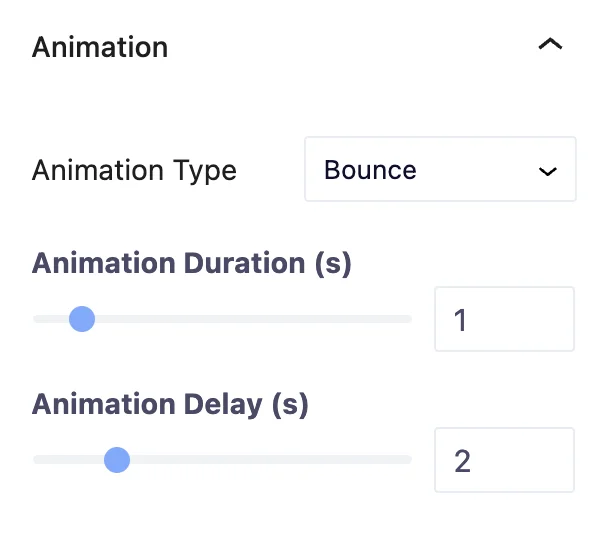This screenshot has height=548, width=606.
Task: Click the Animation Duration (s) label
Action: [x=192, y=264]
